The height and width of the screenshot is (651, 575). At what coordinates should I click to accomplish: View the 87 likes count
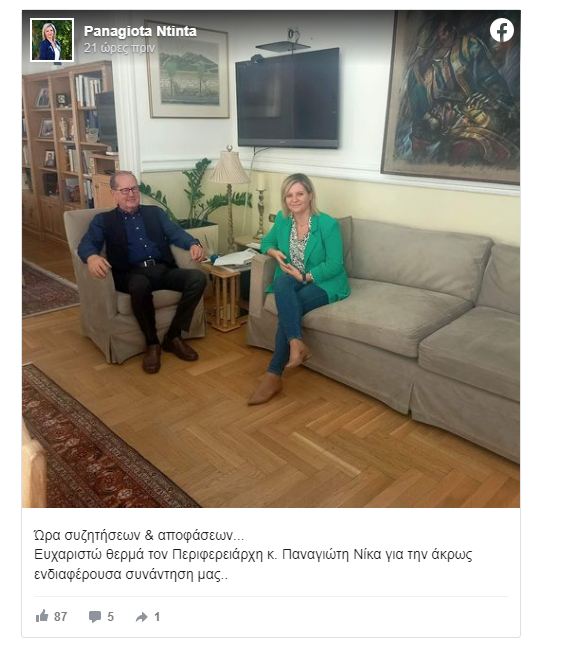(x=61, y=617)
